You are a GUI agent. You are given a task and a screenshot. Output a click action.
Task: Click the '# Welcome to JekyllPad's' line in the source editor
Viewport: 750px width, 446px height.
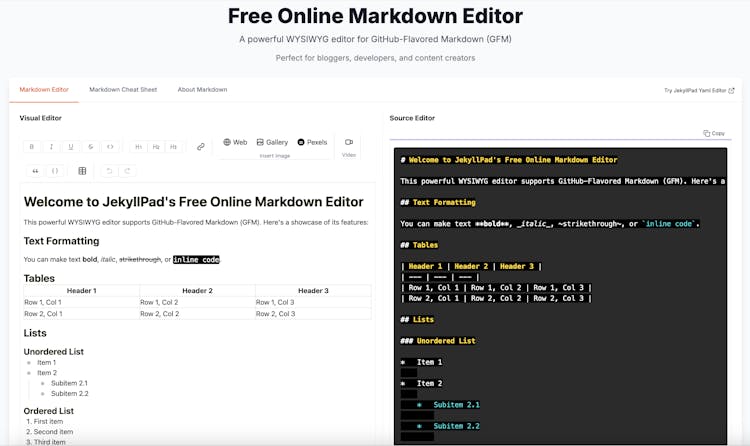(509, 160)
